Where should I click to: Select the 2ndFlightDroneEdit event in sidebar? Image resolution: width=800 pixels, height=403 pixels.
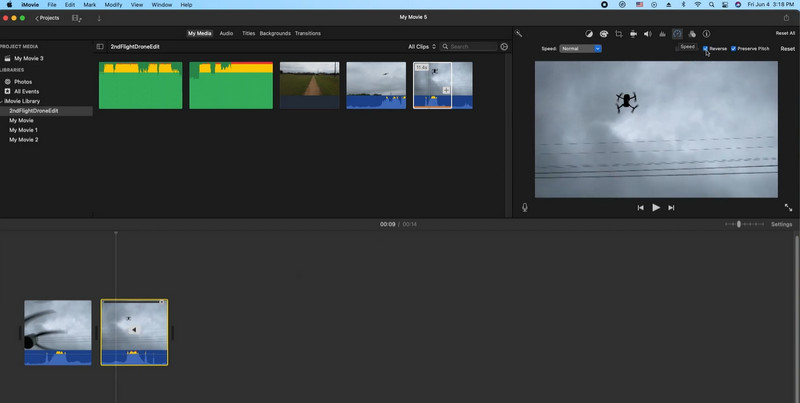click(x=46, y=111)
